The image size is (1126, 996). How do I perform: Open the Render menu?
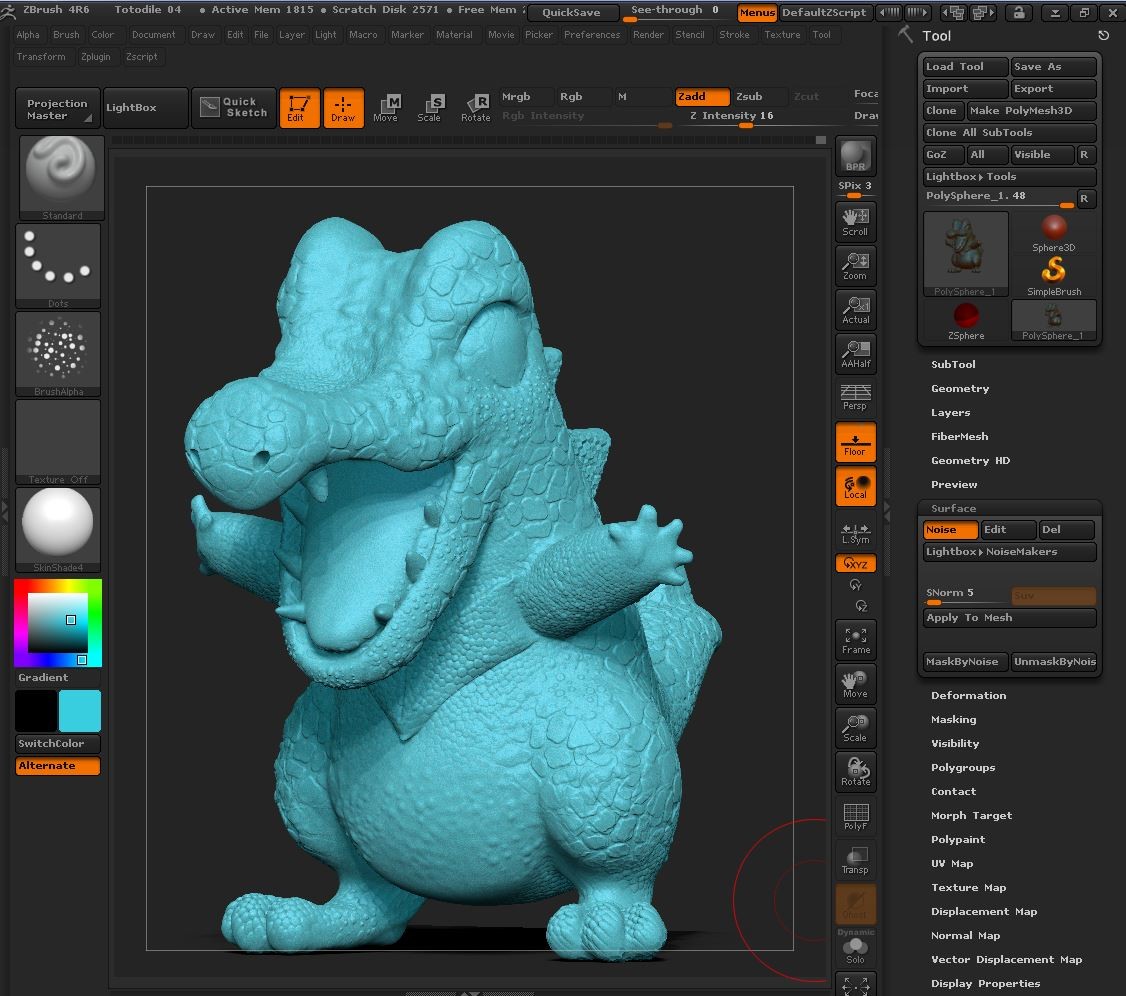(x=648, y=34)
